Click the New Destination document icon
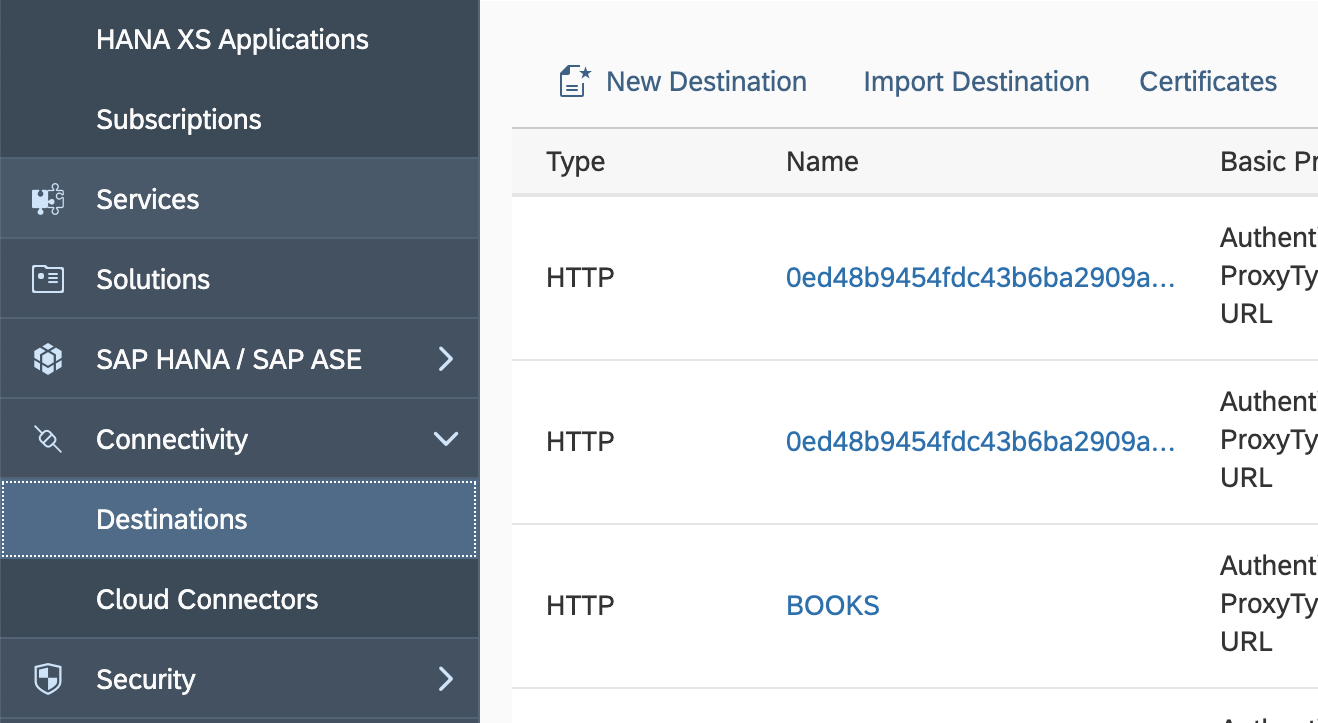The image size is (1318, 723). [574, 80]
